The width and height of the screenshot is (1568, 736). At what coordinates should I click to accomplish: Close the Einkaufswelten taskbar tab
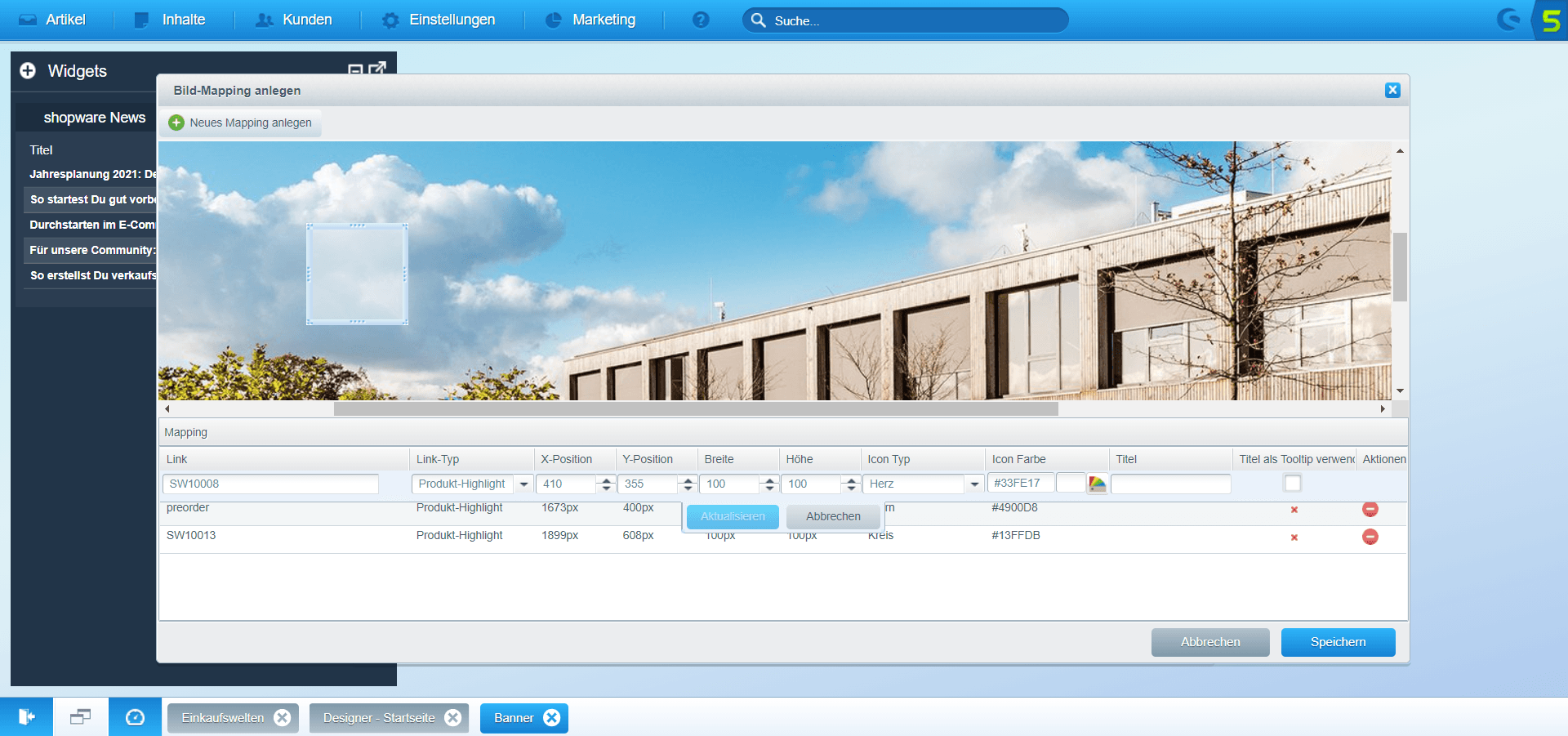(282, 718)
